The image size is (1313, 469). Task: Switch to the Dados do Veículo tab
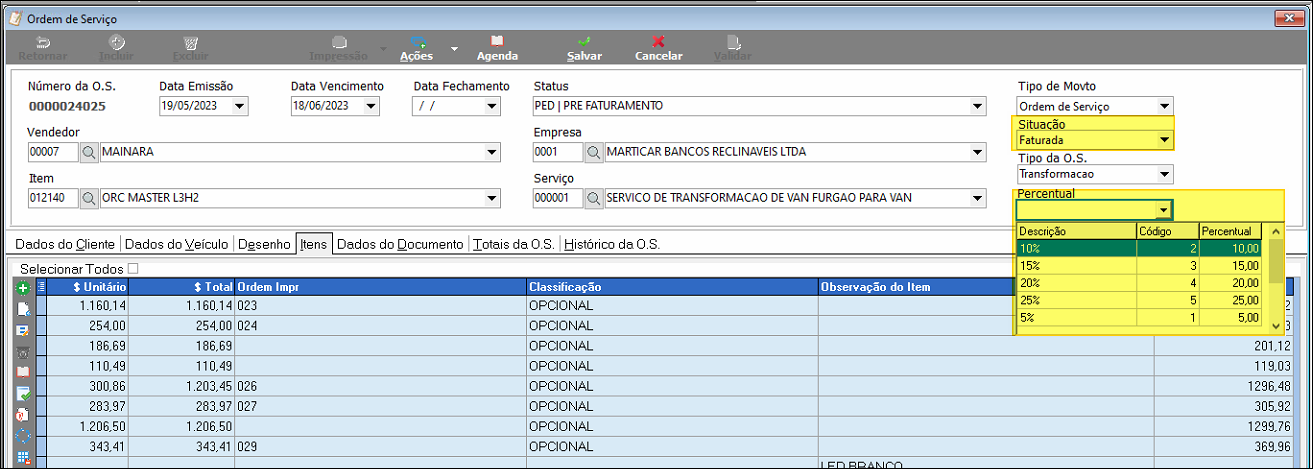(177, 243)
